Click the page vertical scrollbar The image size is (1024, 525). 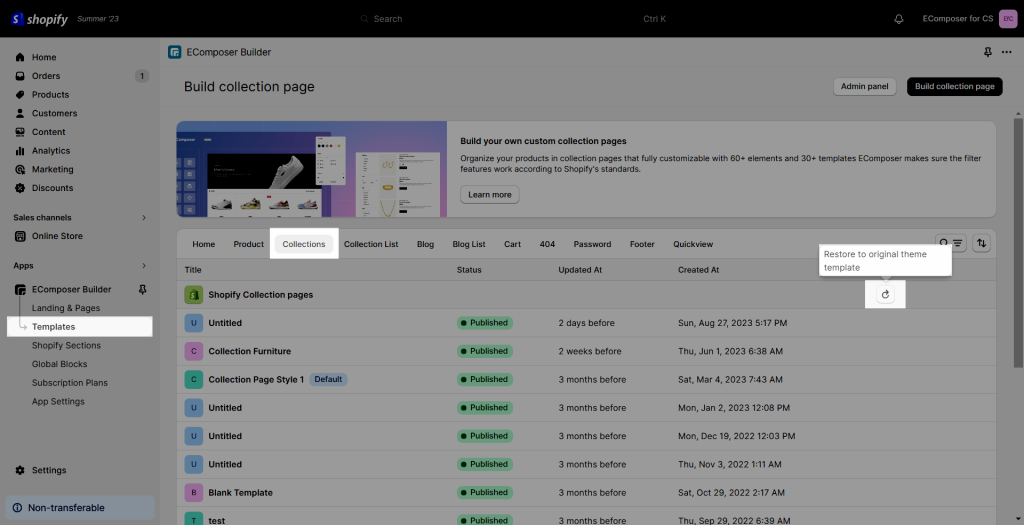pyautogui.click(x=1017, y=242)
